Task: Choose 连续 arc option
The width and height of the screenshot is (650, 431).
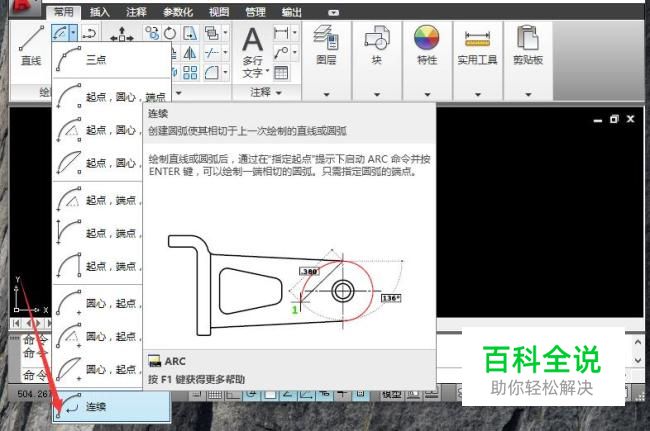Action: click(x=111, y=407)
